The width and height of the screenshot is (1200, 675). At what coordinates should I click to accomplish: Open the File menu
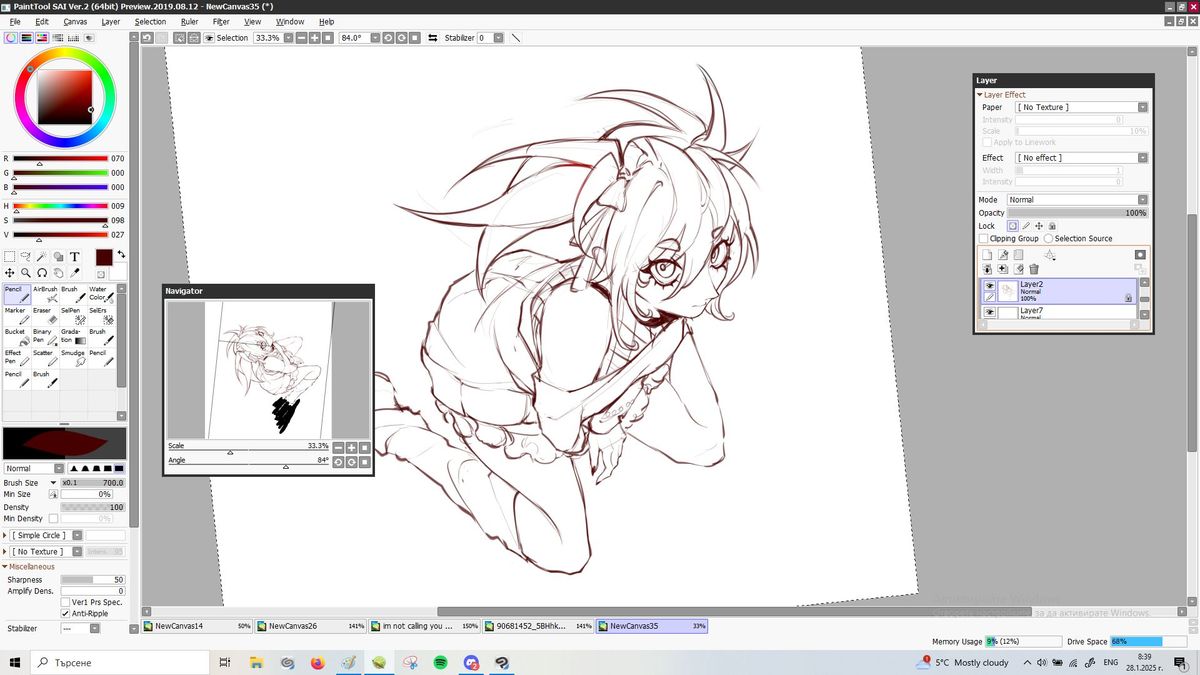click(15, 21)
